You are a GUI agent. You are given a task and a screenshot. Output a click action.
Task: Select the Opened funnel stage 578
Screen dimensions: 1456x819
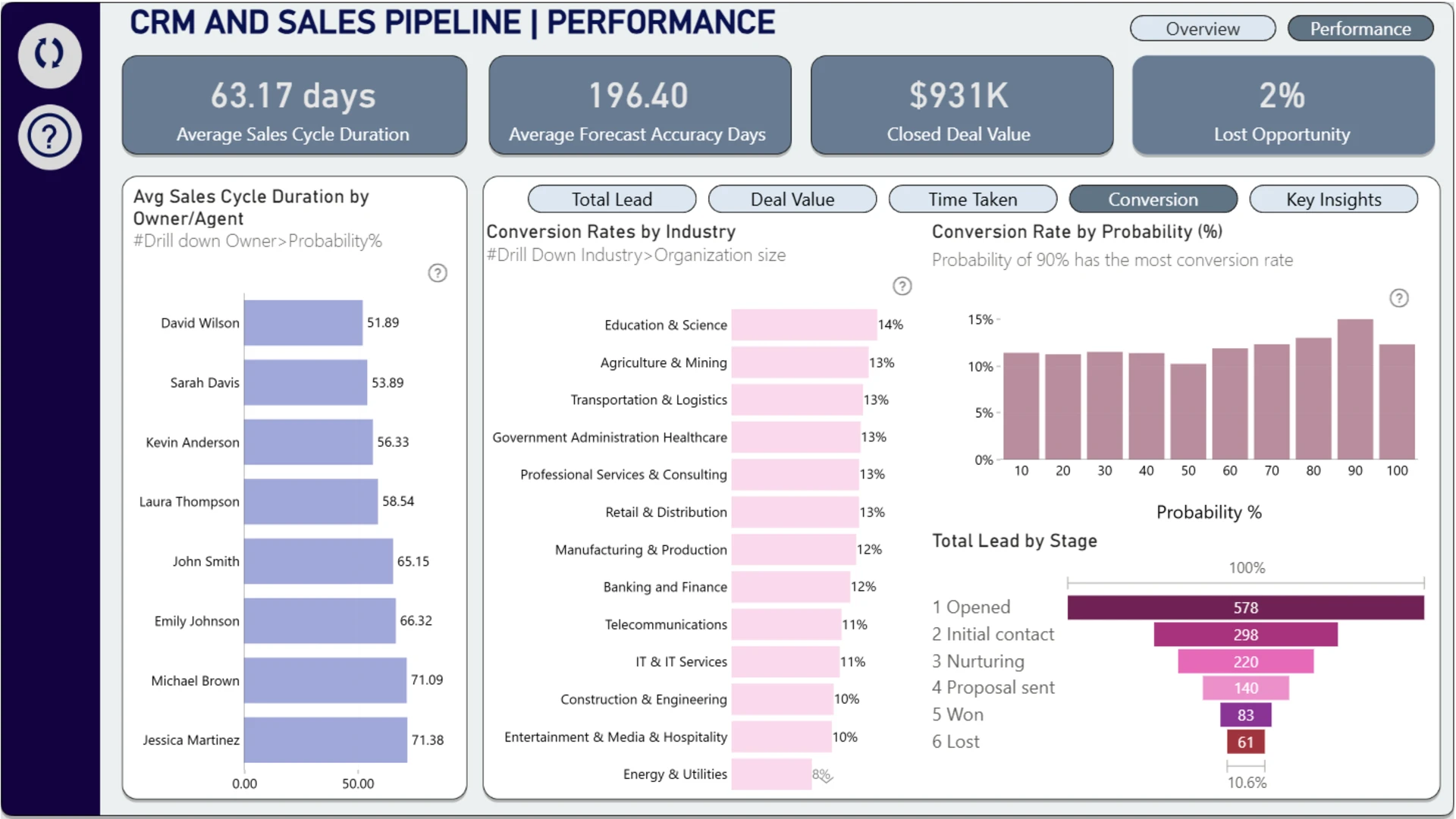(1246, 607)
